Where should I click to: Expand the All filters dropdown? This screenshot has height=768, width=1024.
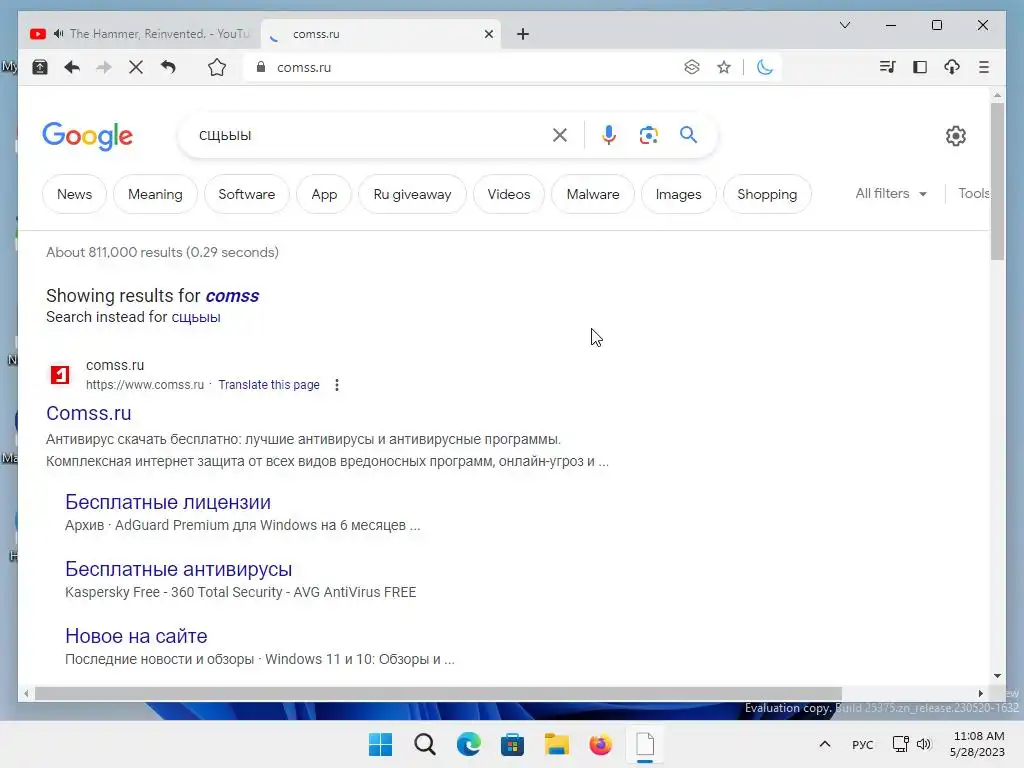[891, 193]
